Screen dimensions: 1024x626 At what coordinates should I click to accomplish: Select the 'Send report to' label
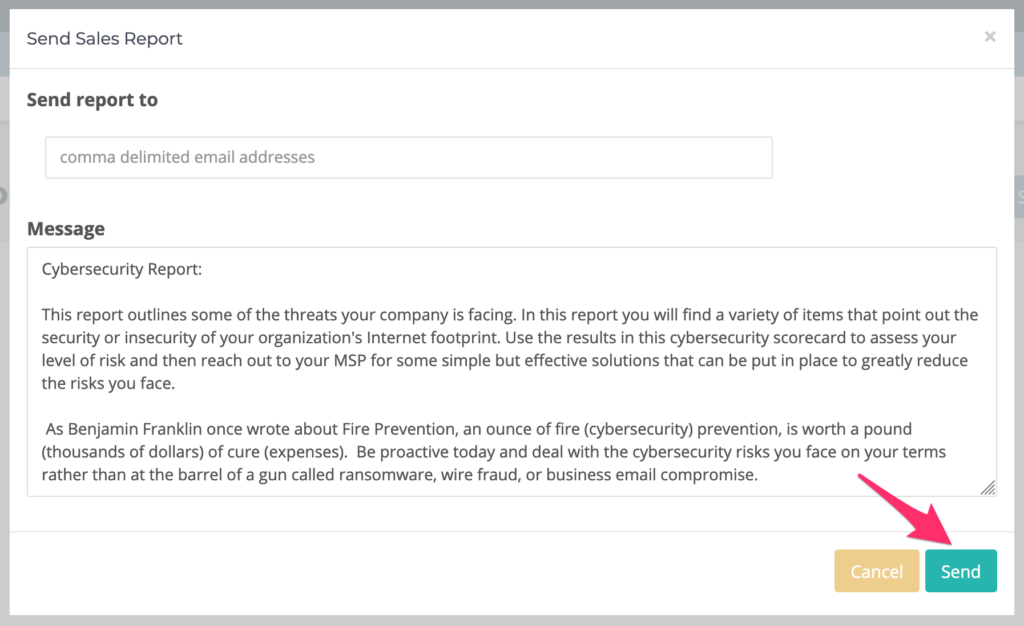point(92,100)
